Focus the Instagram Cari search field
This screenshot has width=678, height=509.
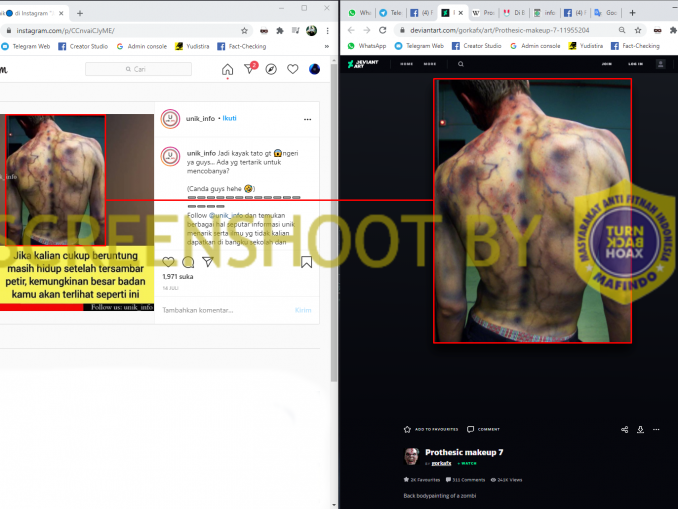tap(138, 69)
